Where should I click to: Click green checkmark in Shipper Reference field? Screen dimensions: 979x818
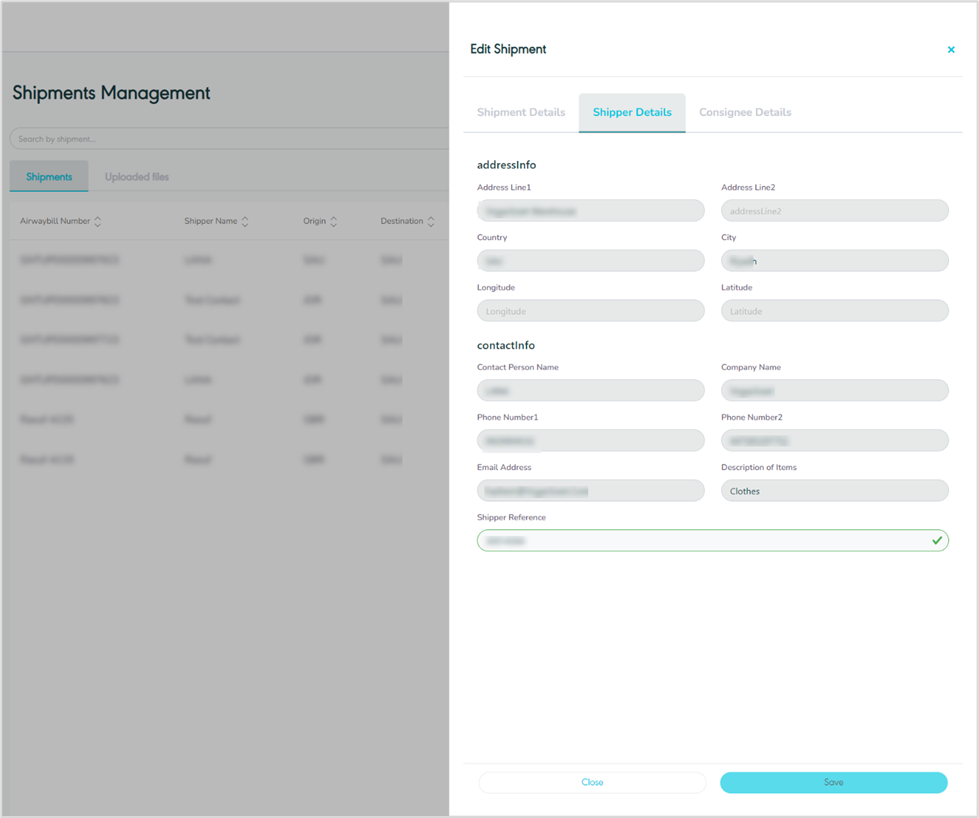coord(937,540)
